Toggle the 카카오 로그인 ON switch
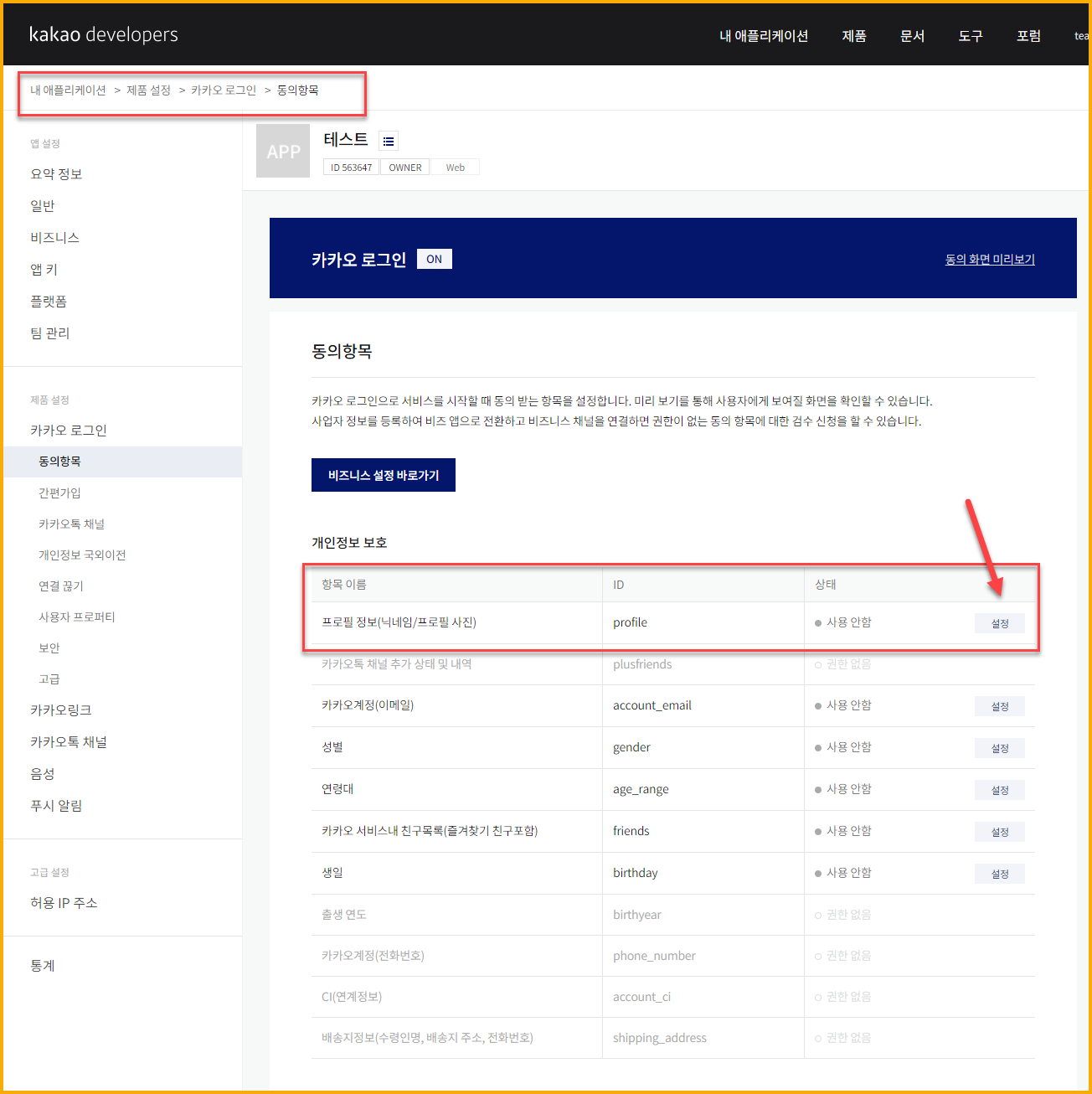Screen dimensions: 1092x1094 point(435,259)
